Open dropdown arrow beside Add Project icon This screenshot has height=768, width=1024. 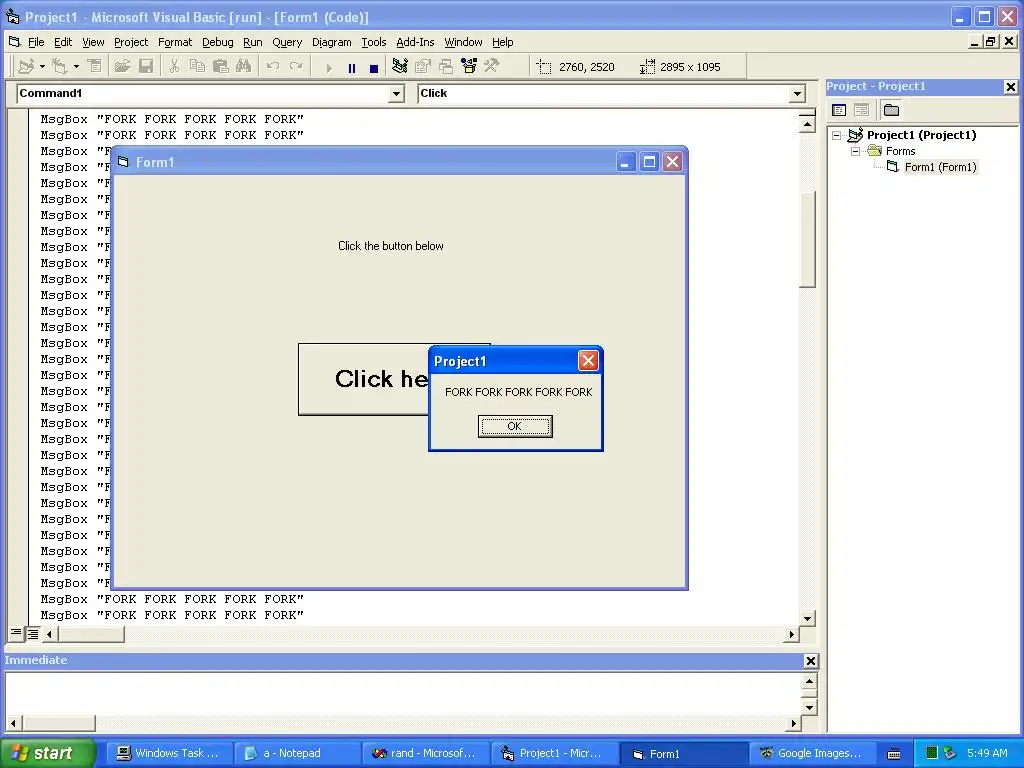coord(42,66)
